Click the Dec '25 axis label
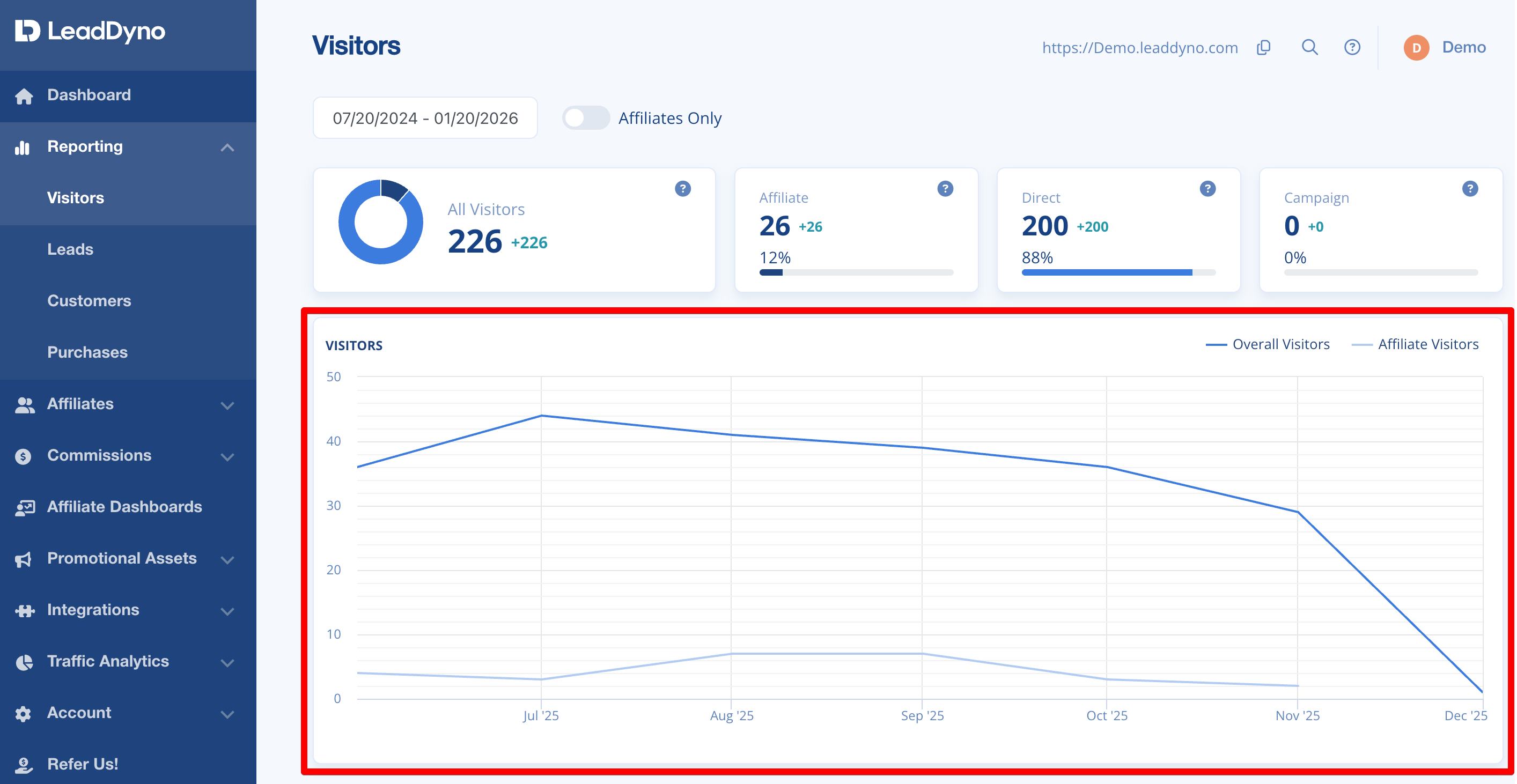The height and width of the screenshot is (784, 1517). pos(1466,716)
